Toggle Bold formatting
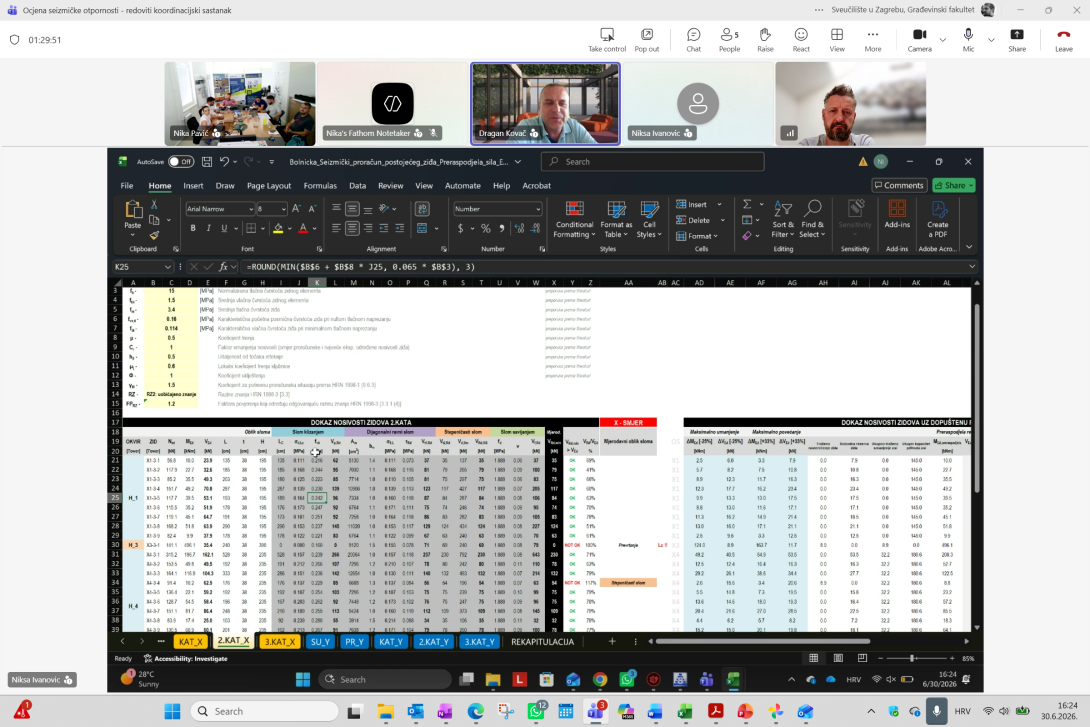1090x727 pixels. pos(193,228)
